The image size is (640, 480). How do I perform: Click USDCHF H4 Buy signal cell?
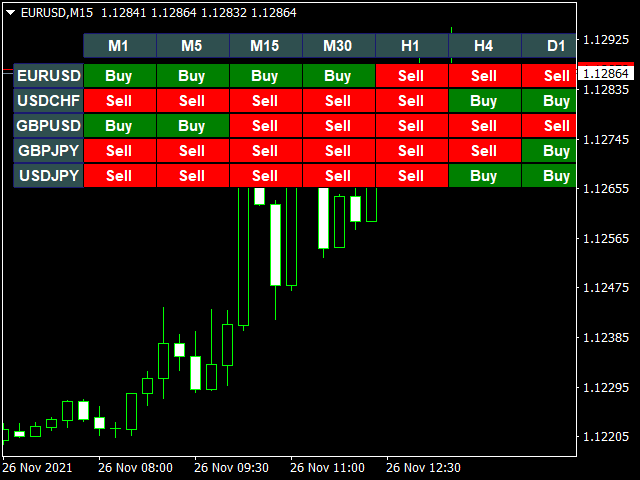[x=485, y=100]
